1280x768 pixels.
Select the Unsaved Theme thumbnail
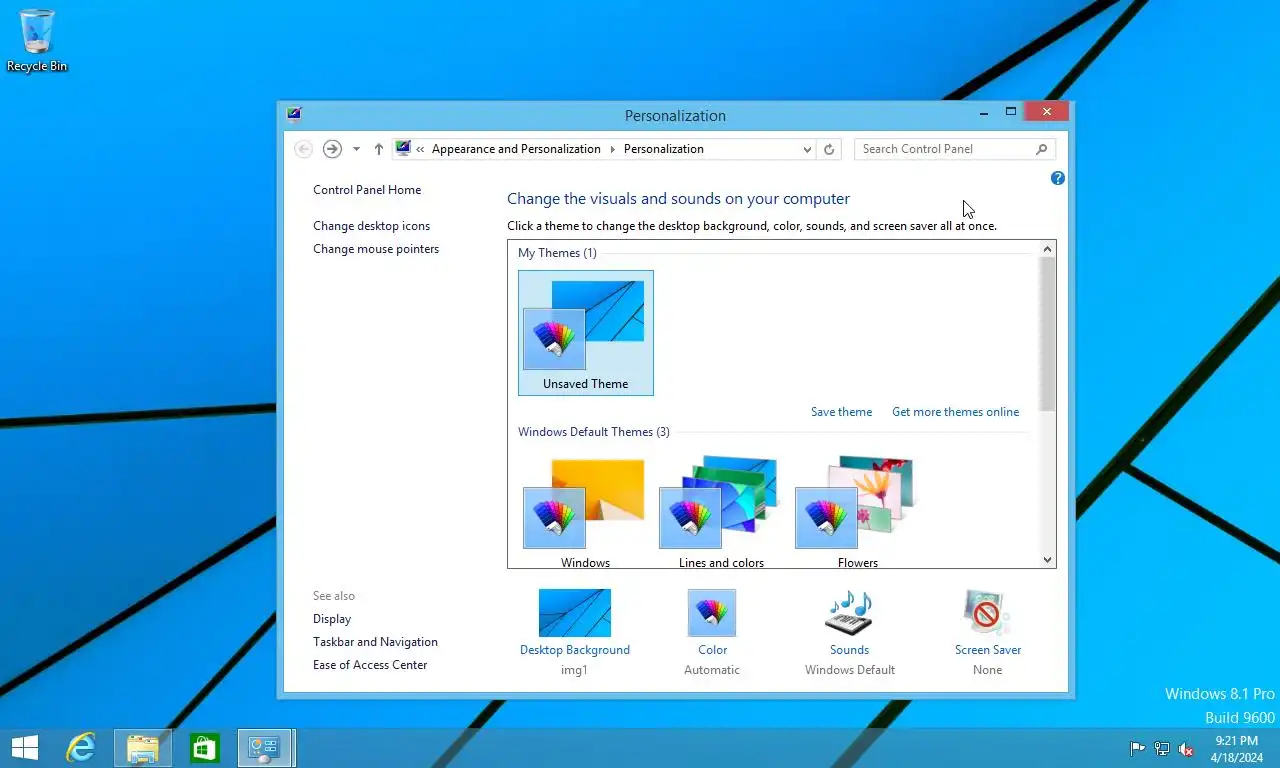[586, 333]
